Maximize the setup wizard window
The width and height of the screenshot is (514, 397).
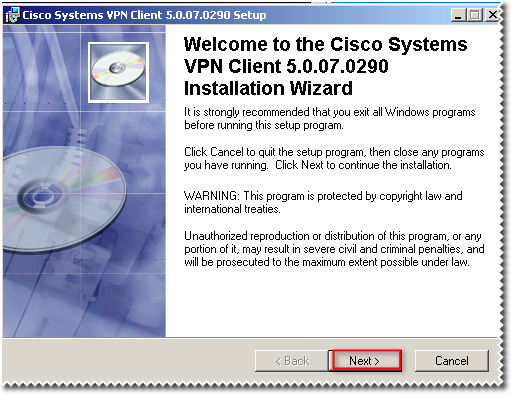point(474,15)
